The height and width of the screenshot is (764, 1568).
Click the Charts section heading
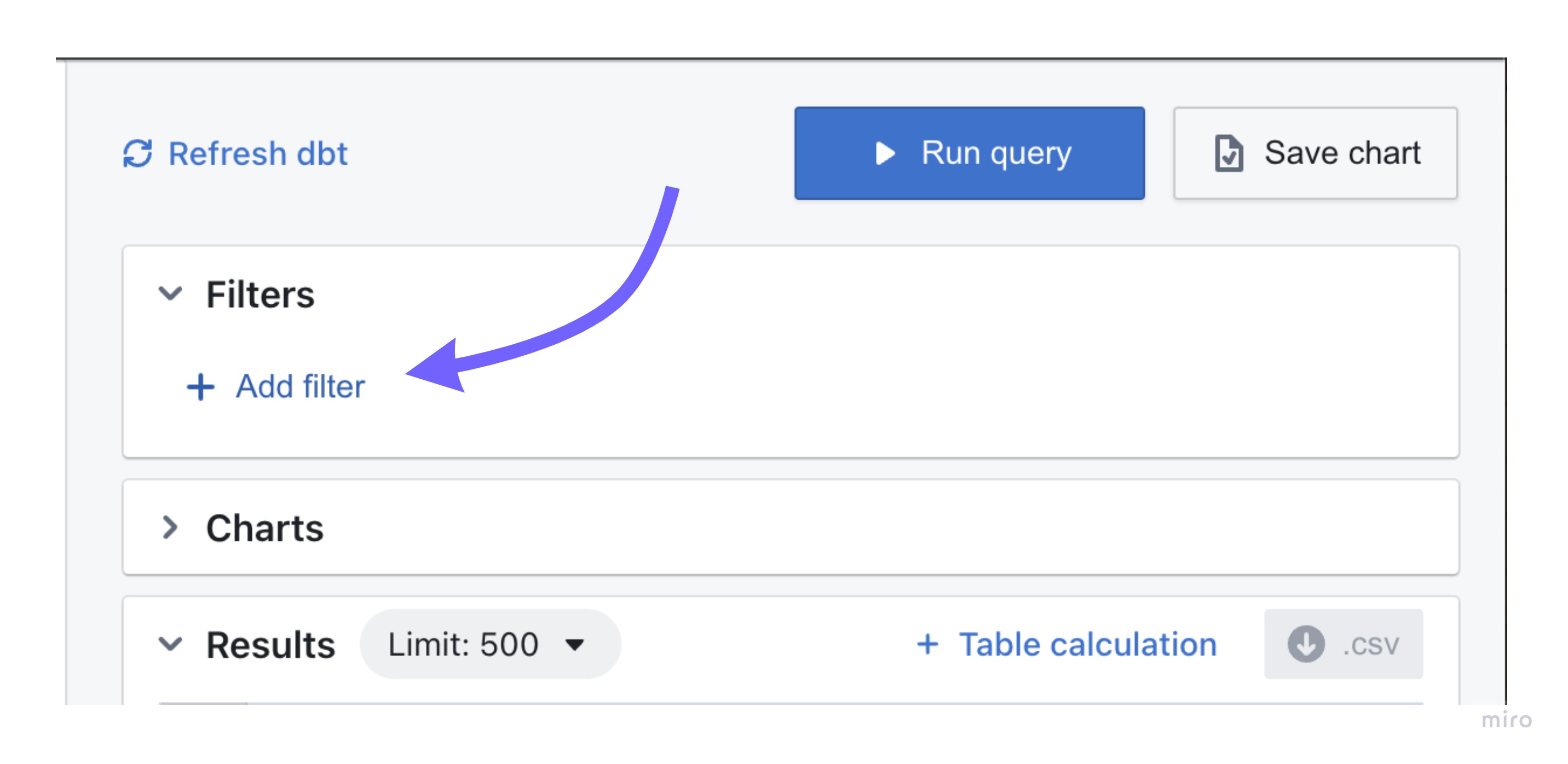[265, 528]
